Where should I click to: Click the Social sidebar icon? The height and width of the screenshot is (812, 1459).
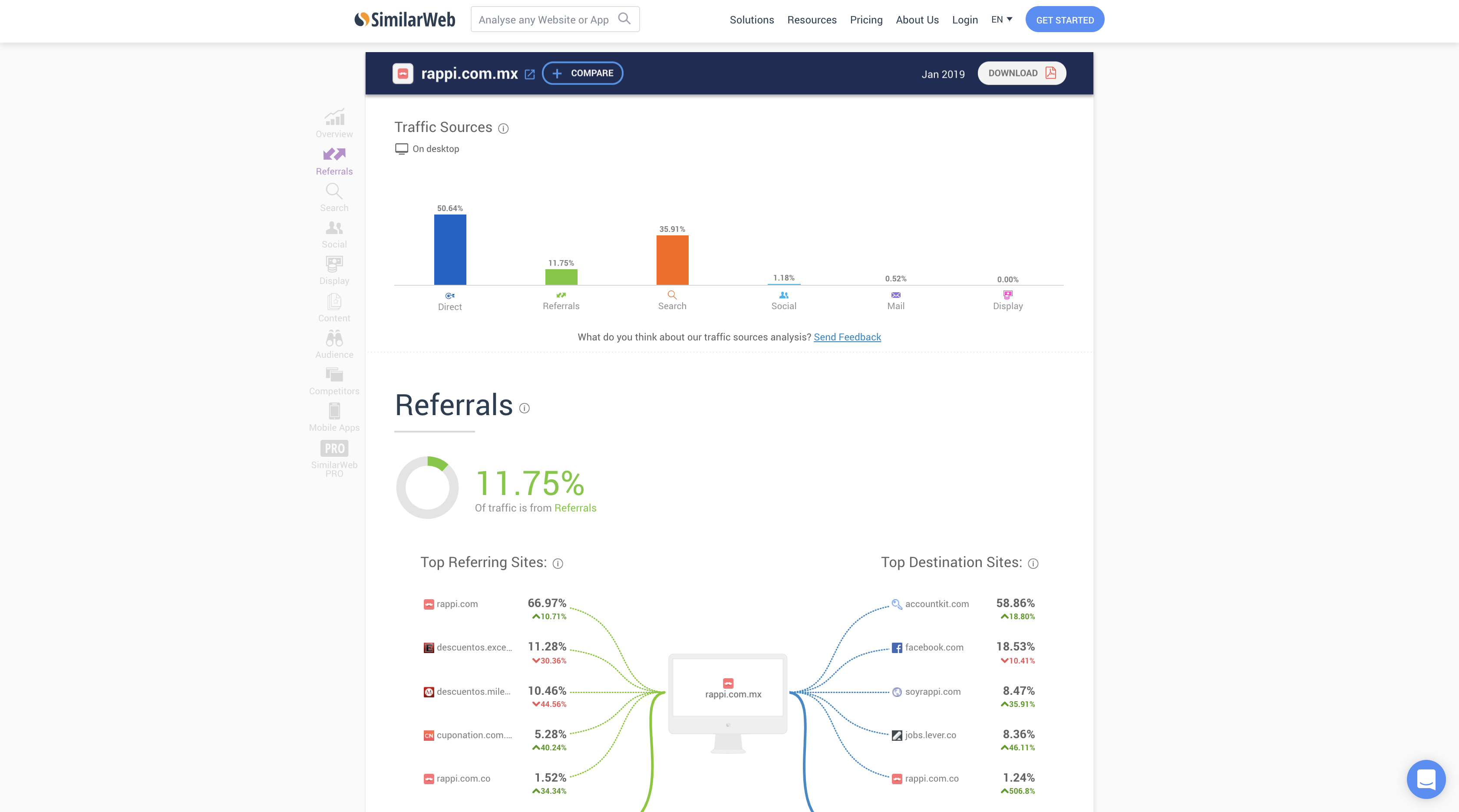(333, 234)
